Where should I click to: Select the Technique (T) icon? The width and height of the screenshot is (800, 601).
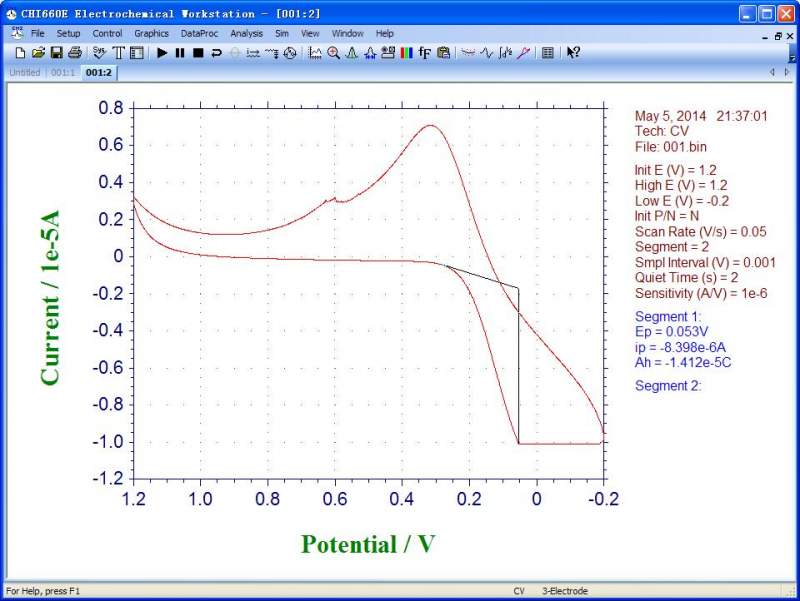point(118,53)
